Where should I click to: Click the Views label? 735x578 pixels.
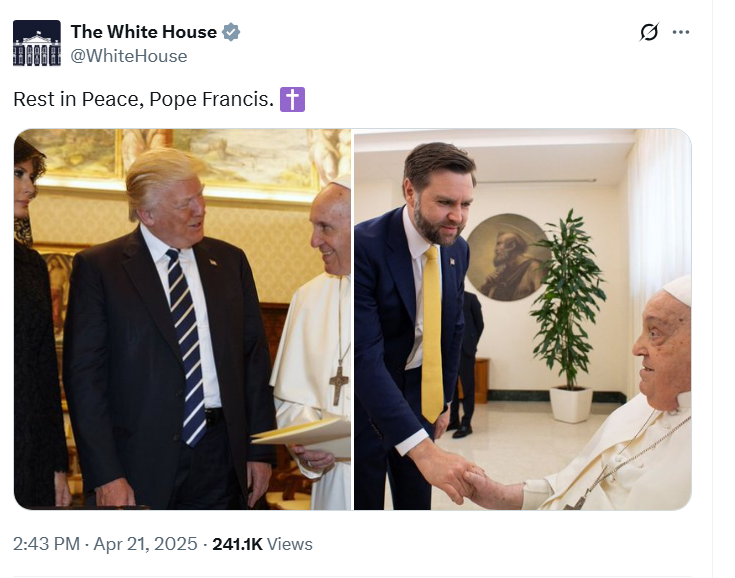click(x=290, y=544)
